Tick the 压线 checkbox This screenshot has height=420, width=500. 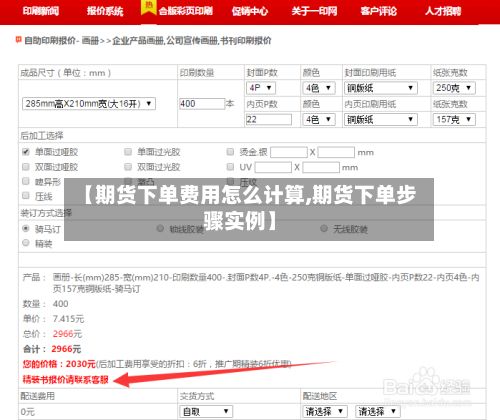pyautogui.click(x=26, y=196)
